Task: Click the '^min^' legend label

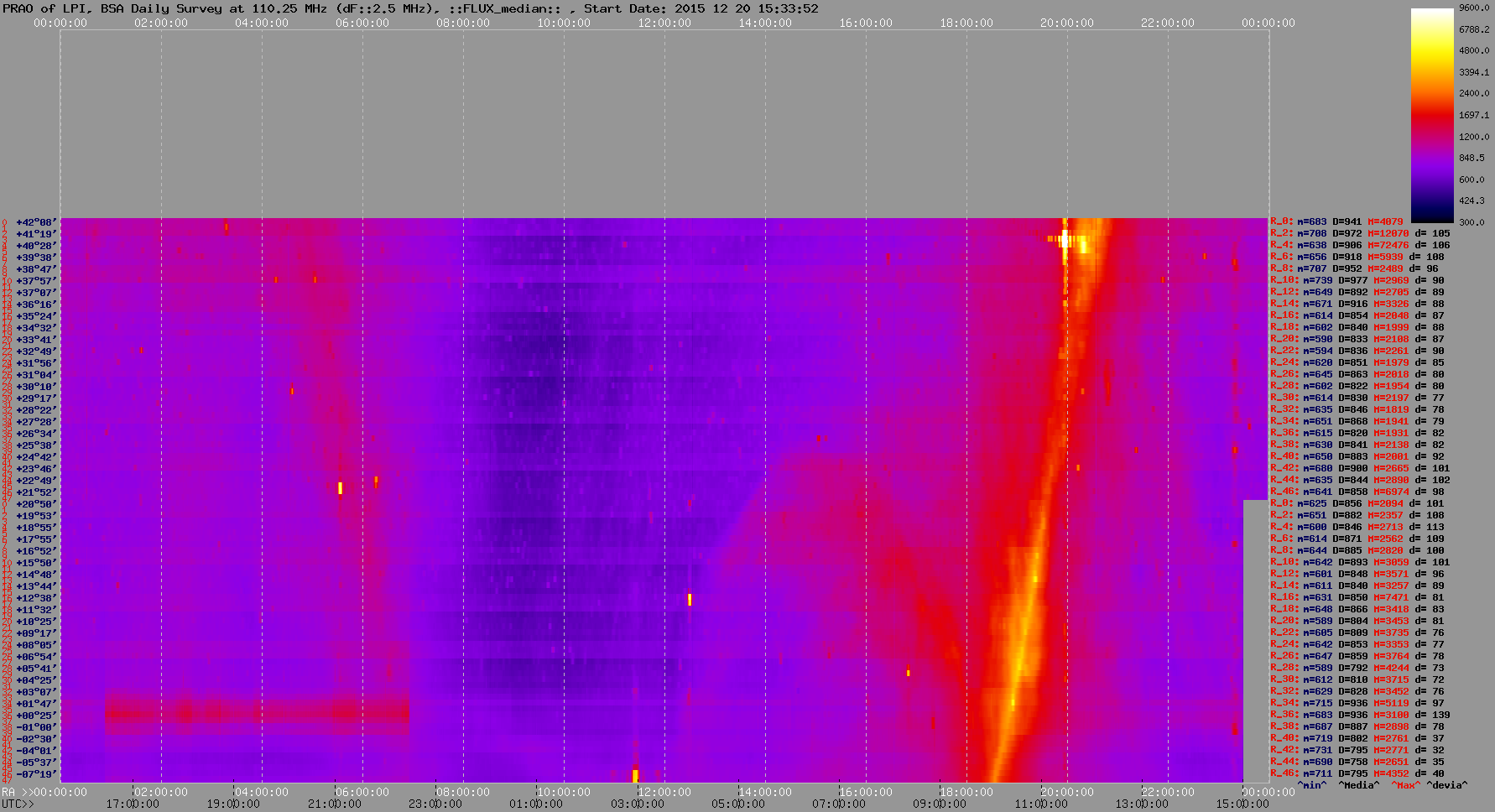Action: click(x=1312, y=785)
